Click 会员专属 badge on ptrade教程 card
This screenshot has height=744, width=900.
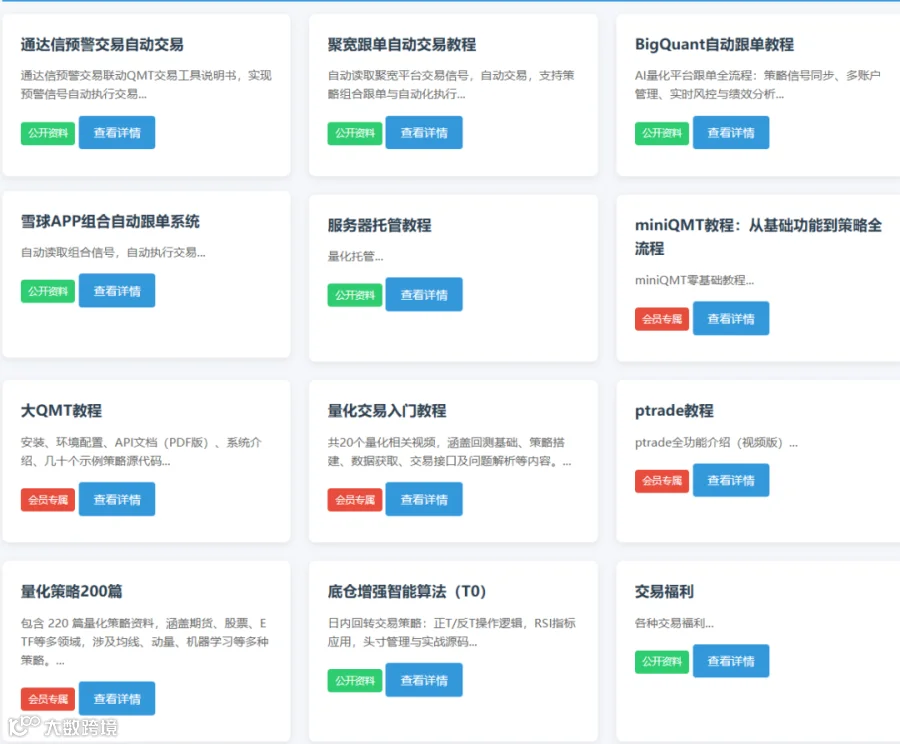(662, 481)
